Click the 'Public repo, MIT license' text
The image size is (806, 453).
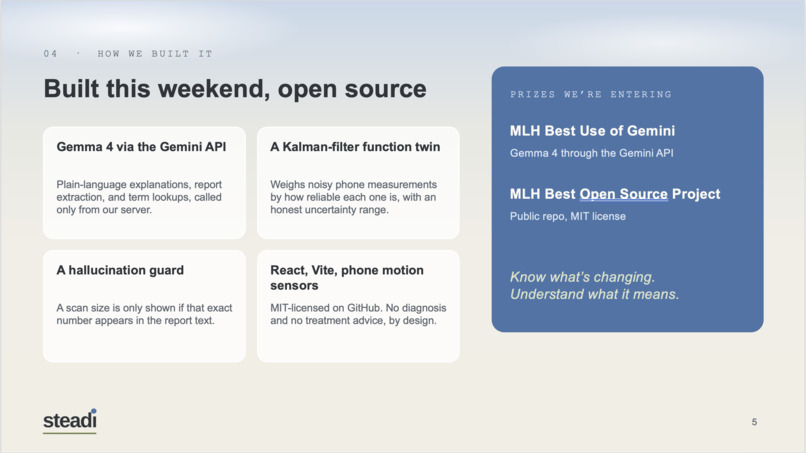click(568, 216)
